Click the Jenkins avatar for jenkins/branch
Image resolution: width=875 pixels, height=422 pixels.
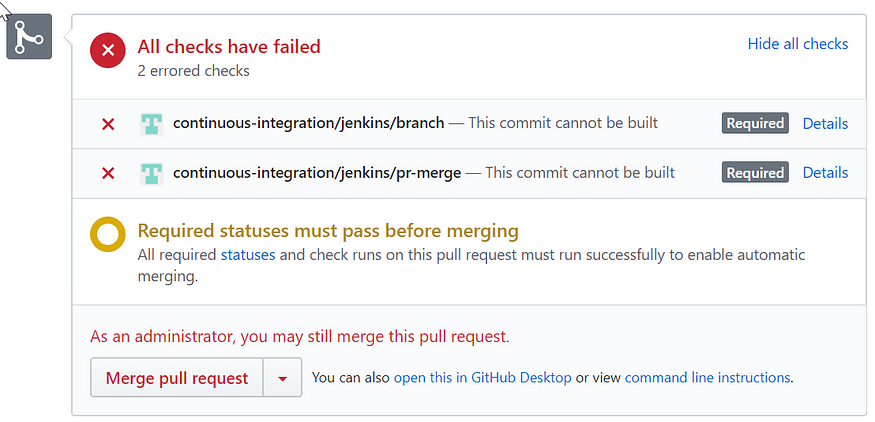click(152, 124)
